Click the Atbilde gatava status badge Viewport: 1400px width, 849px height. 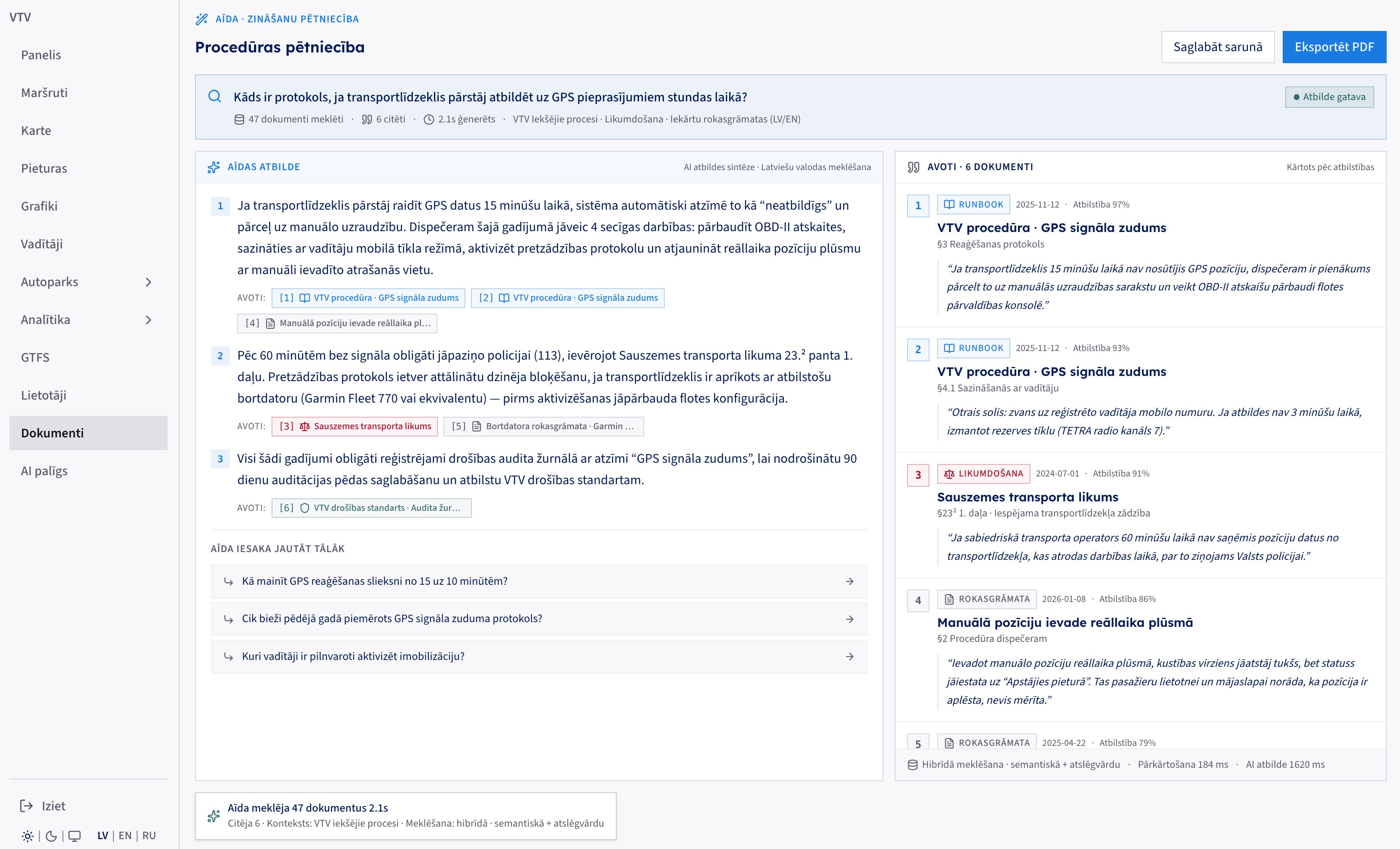pos(1330,97)
